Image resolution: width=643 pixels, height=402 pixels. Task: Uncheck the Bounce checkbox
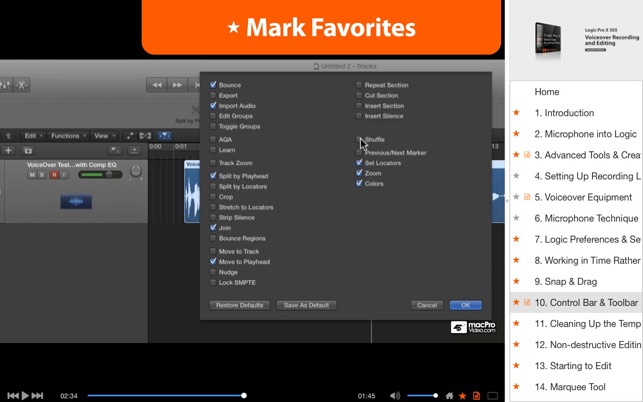point(213,85)
